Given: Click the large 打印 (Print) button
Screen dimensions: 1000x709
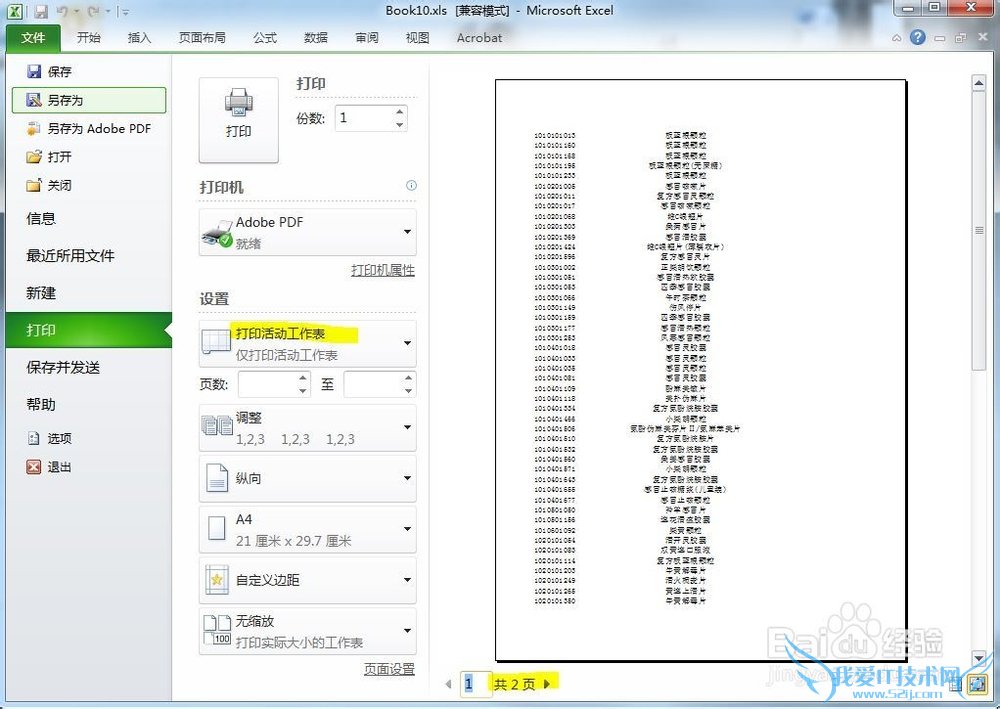Looking at the screenshot, I should [238, 119].
